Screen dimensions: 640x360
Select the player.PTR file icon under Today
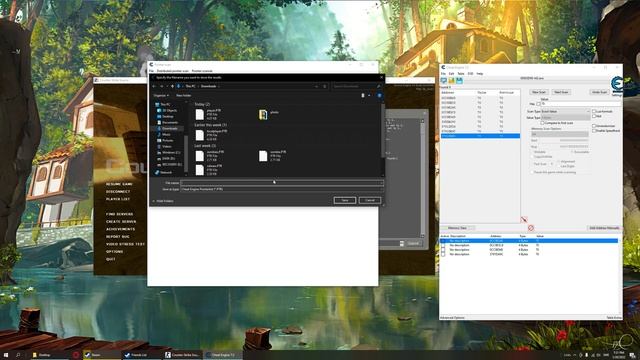tap(200, 115)
